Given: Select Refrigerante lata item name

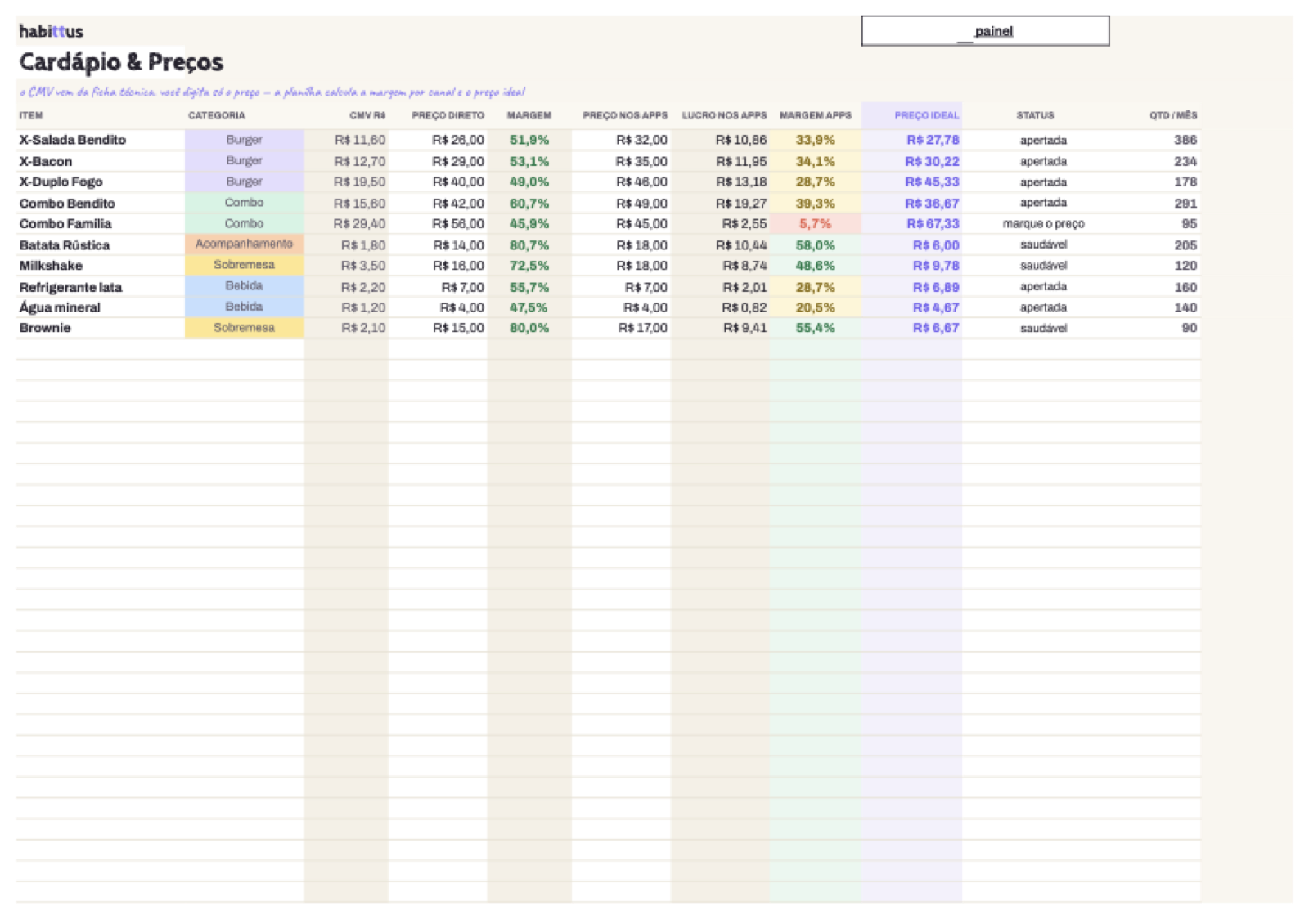Looking at the screenshot, I should coord(70,287).
